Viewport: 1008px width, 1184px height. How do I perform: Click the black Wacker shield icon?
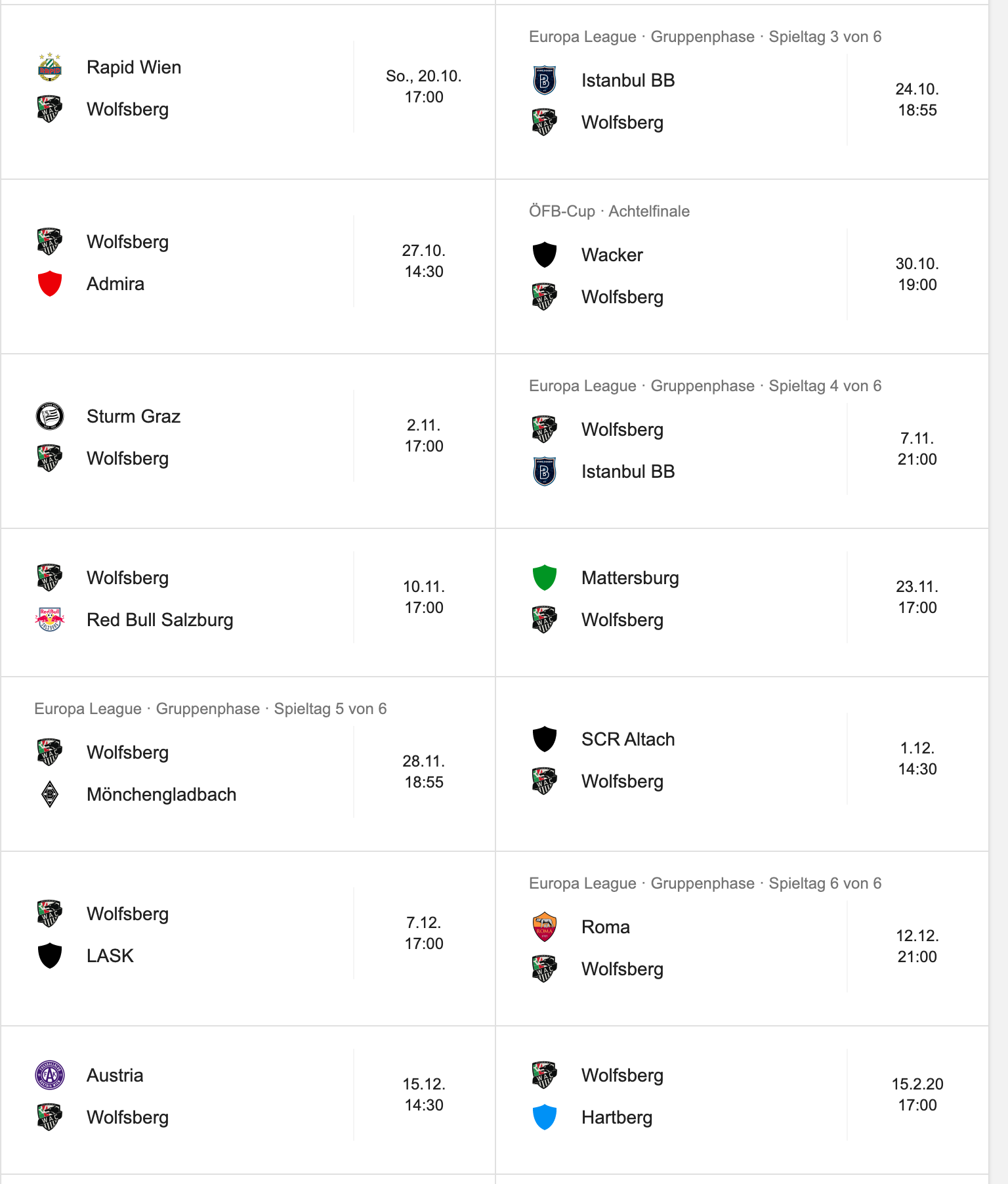pos(545,255)
